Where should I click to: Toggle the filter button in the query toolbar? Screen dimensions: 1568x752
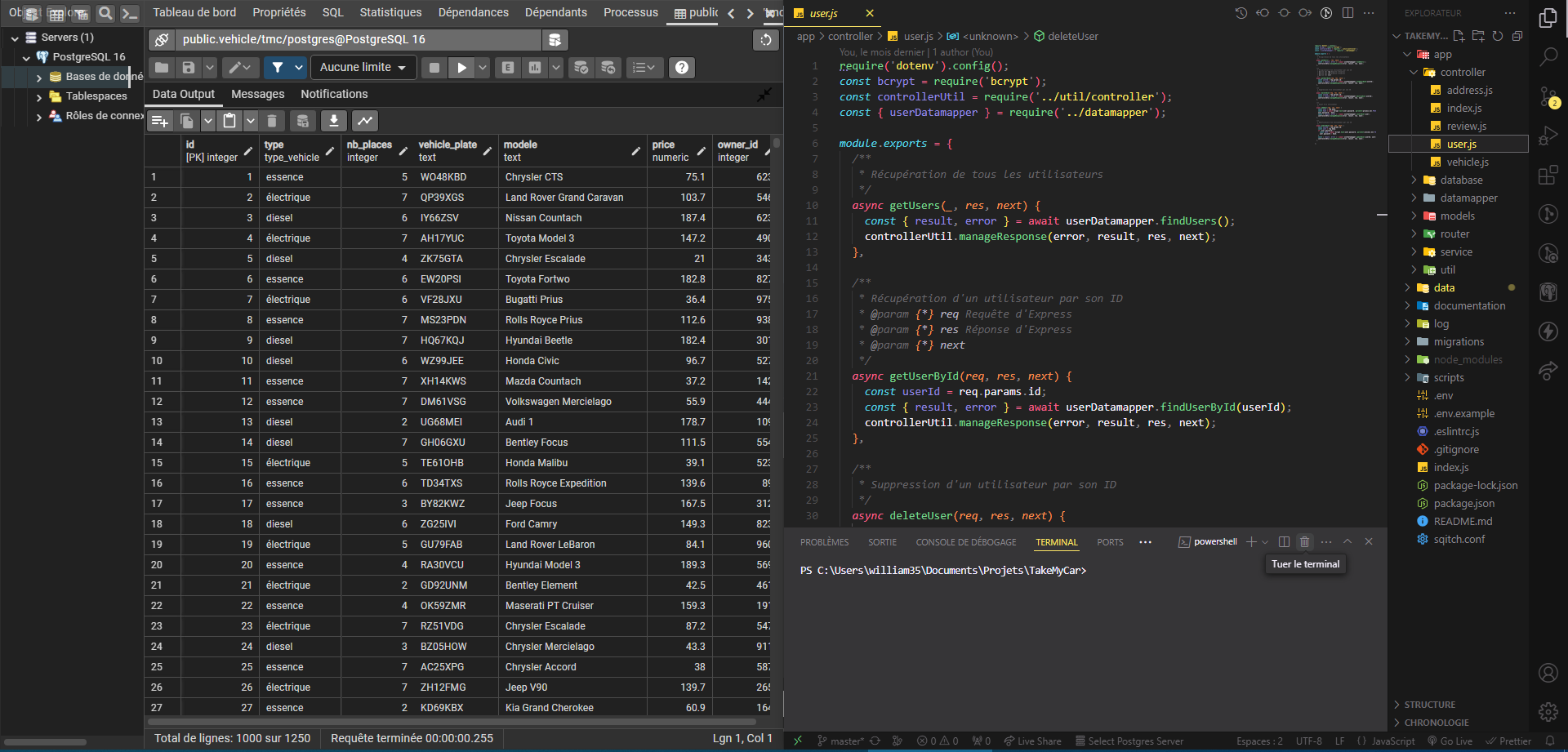pos(278,68)
